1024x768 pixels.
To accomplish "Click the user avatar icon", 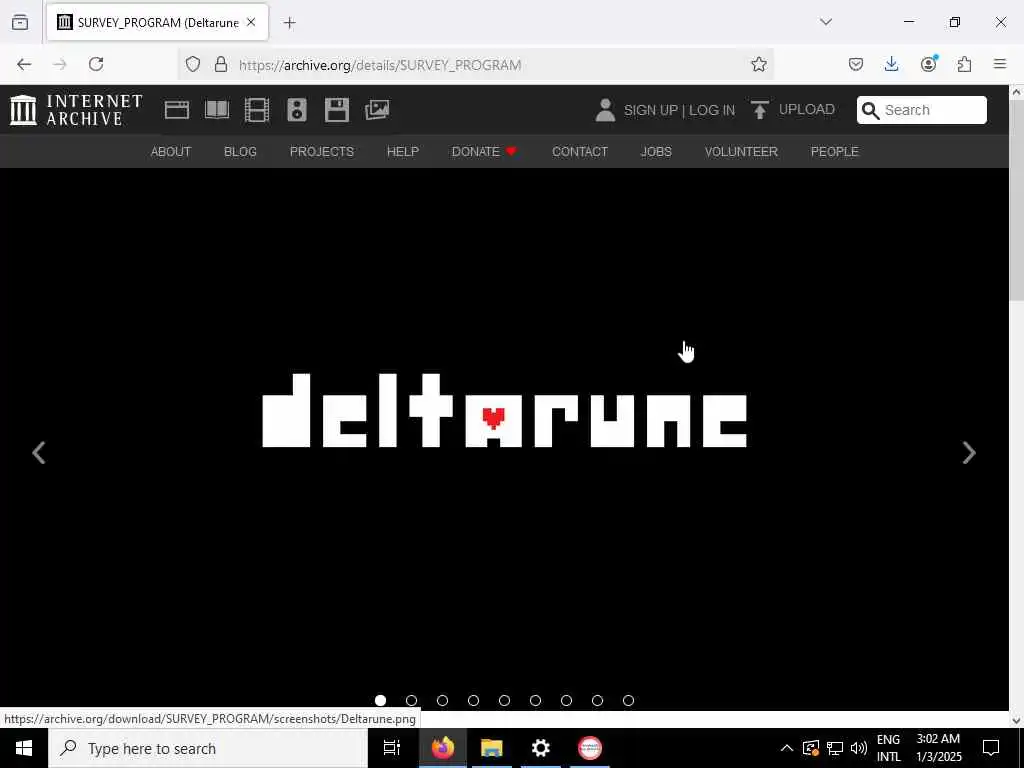I will [x=605, y=110].
